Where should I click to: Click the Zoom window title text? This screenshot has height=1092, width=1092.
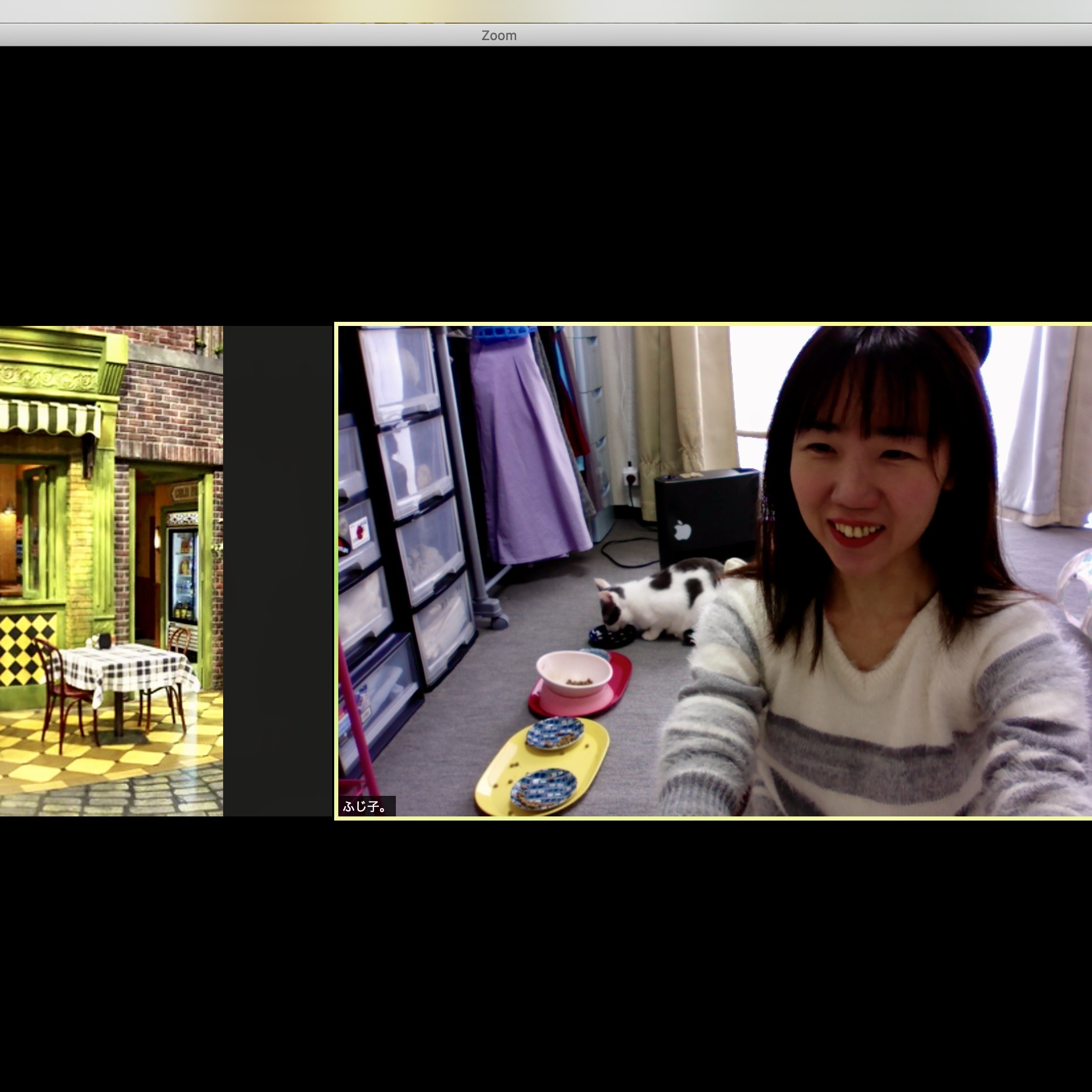coord(499,35)
